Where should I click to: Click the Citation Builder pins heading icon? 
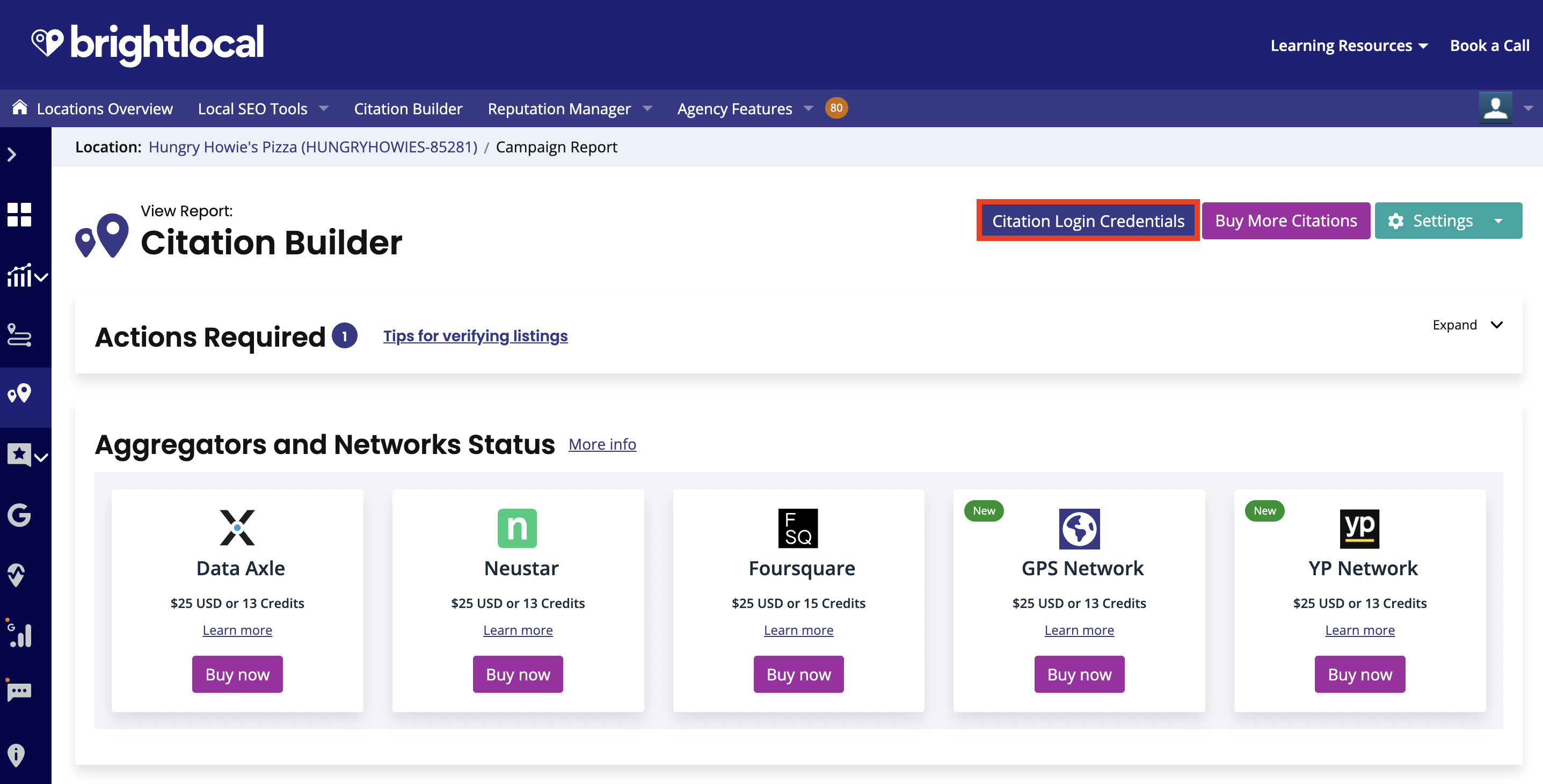[x=102, y=236]
